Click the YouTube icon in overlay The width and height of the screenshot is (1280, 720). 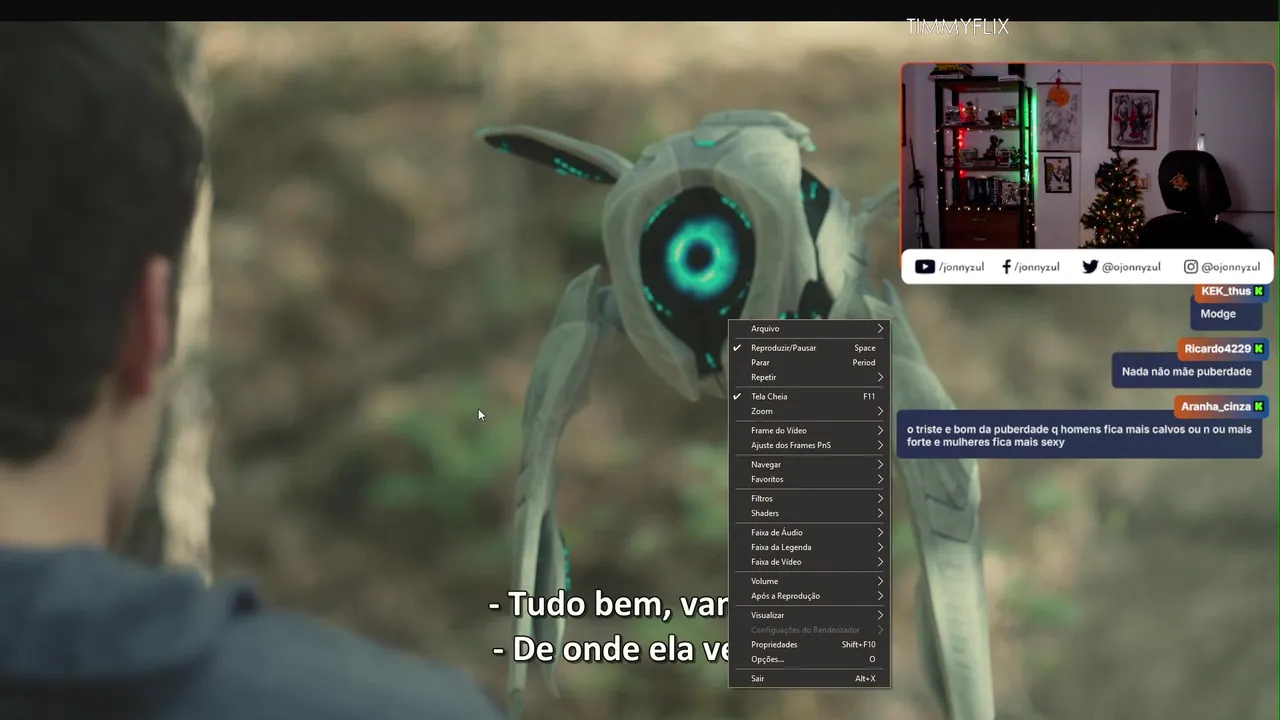pos(925,267)
